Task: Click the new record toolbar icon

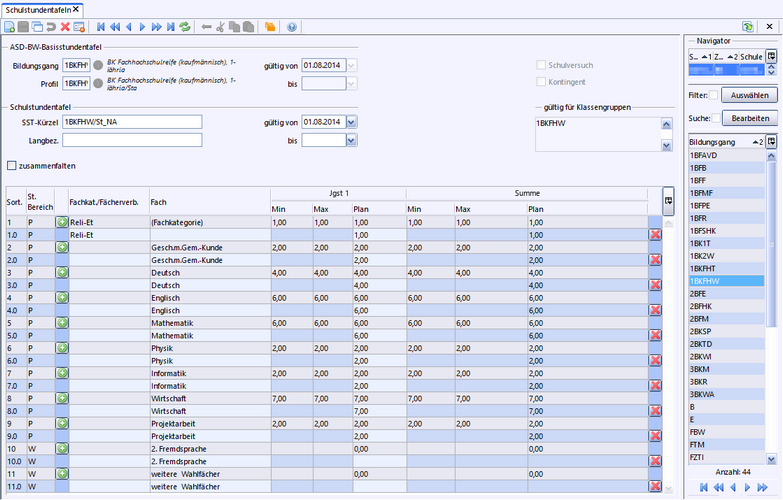Action: [8, 26]
